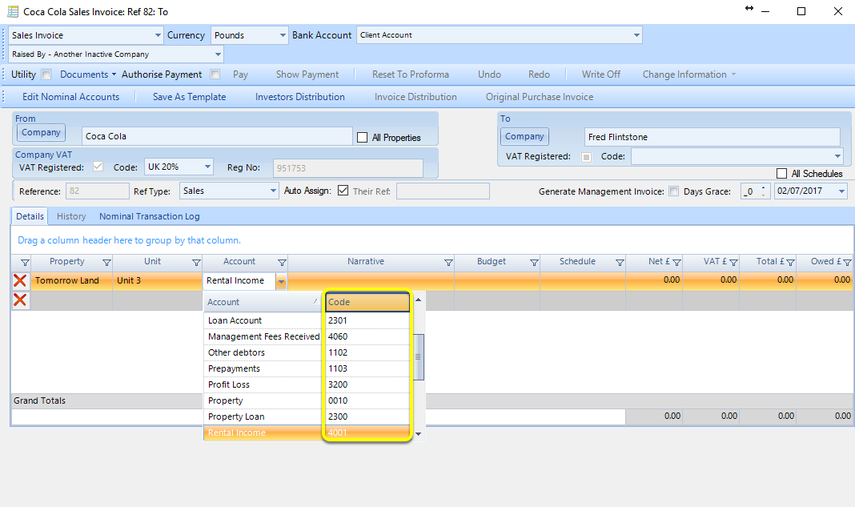The width and height of the screenshot is (855, 507).
Task: Toggle the Utility checkbox
Action: pos(46,75)
